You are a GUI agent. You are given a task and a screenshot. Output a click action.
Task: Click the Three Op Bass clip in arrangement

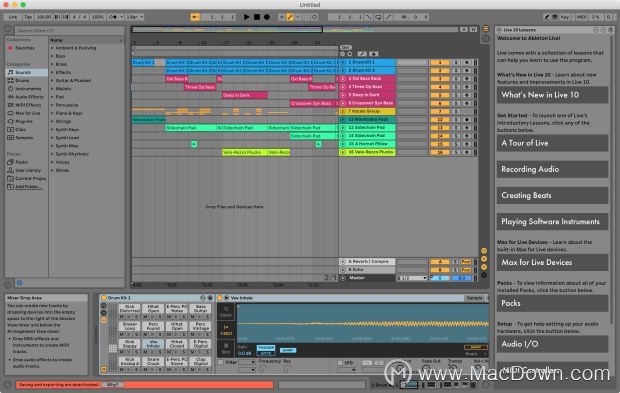point(200,87)
